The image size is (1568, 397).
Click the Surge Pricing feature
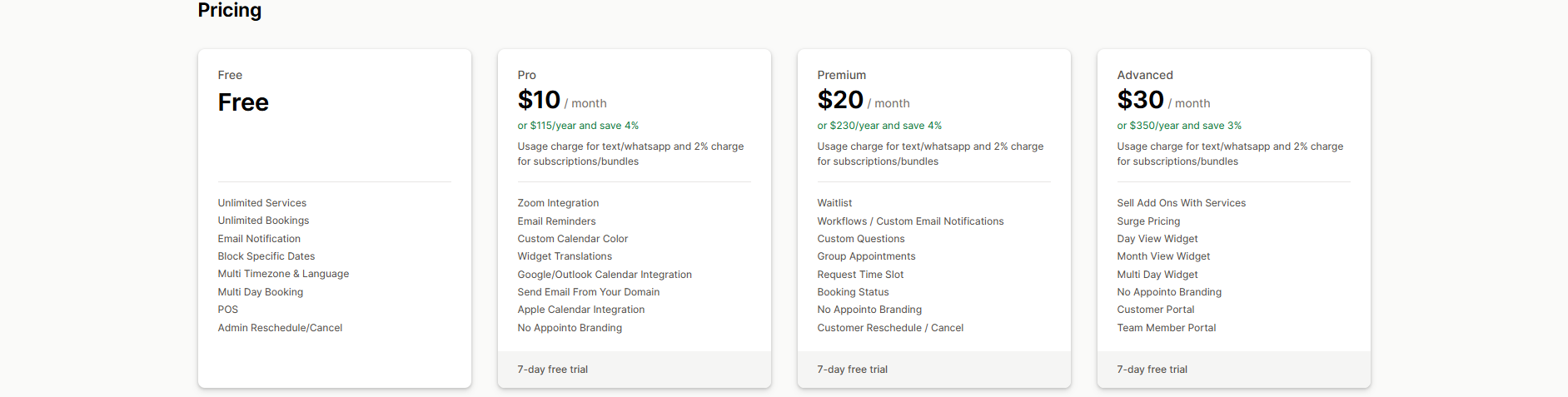(x=1148, y=221)
